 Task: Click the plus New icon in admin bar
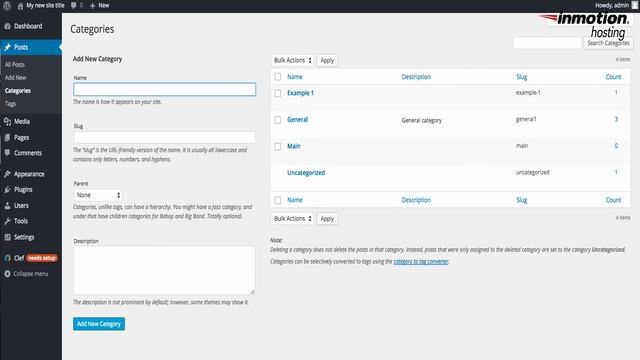coord(93,6)
